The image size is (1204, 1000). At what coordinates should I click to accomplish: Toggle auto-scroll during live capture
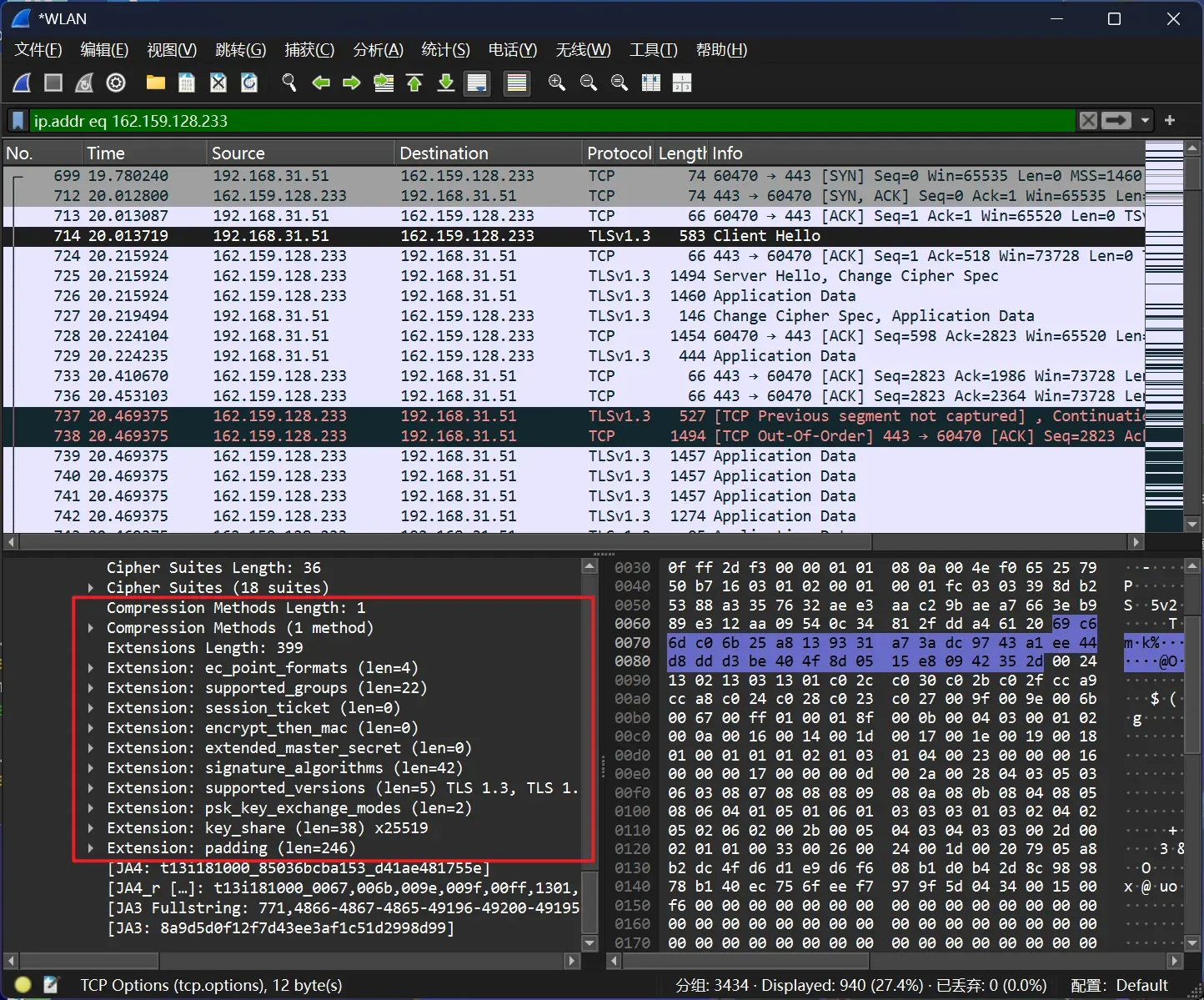(477, 83)
